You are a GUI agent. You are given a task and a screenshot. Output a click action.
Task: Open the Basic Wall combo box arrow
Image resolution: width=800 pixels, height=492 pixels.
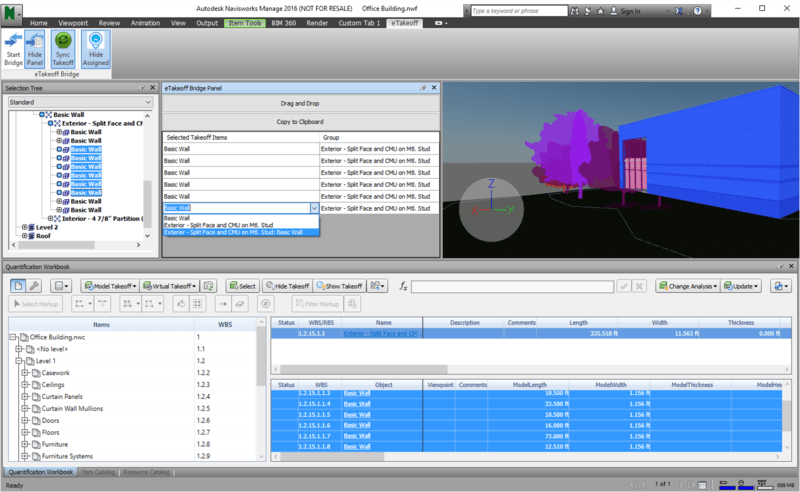[314, 208]
